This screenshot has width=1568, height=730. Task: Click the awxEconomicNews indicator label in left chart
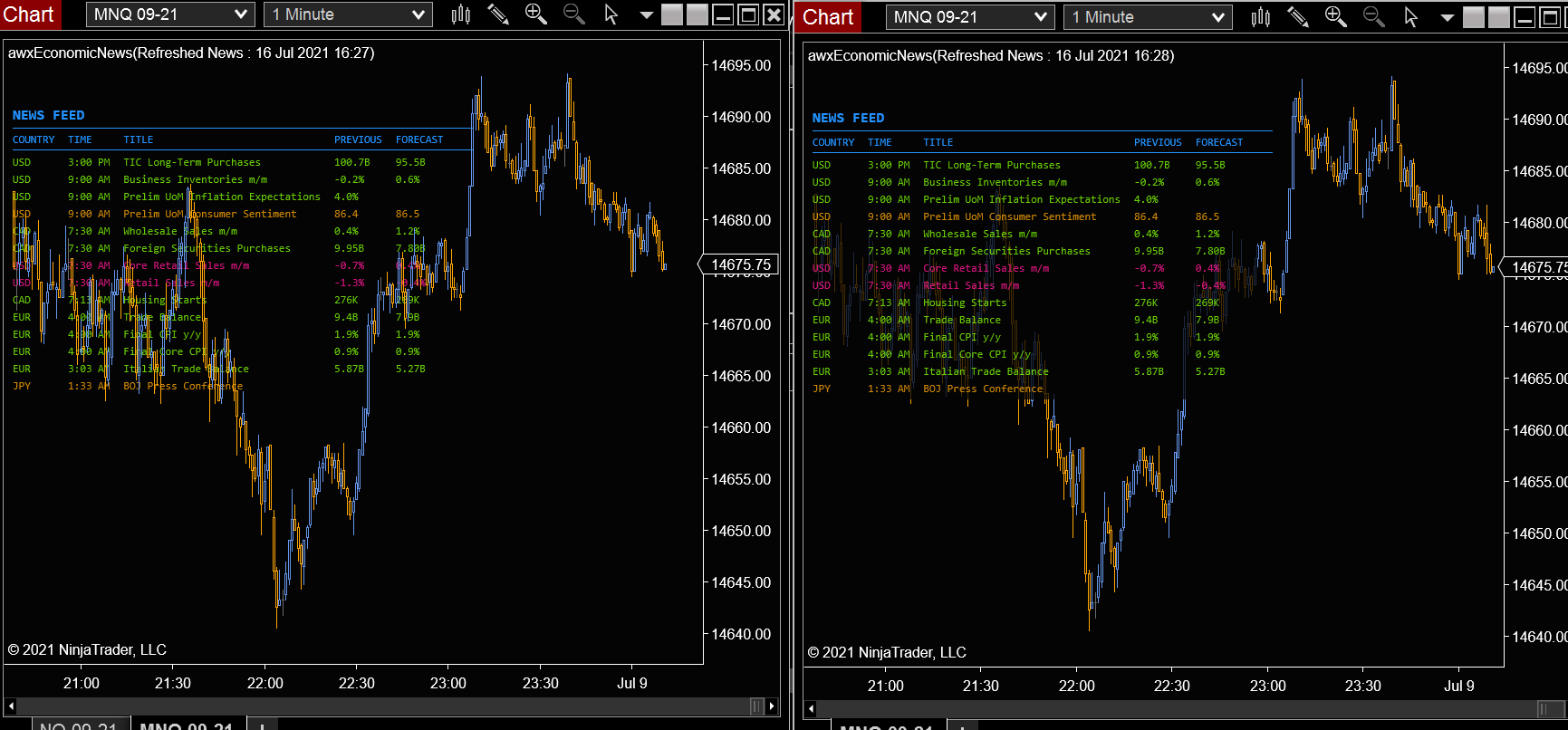tap(191, 53)
